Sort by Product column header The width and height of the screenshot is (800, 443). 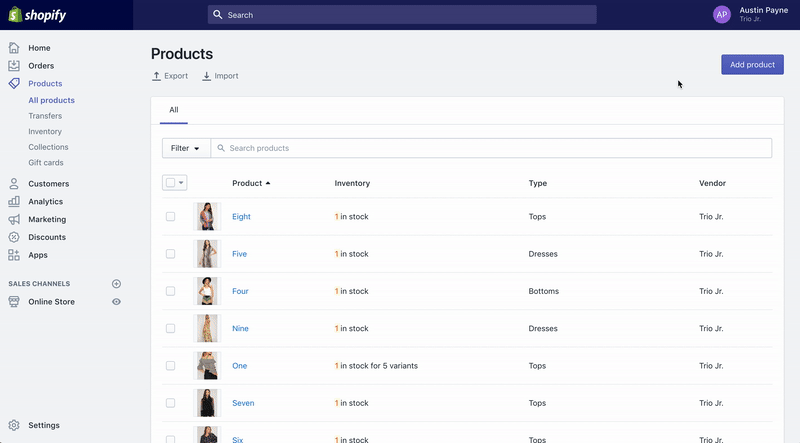pos(251,183)
